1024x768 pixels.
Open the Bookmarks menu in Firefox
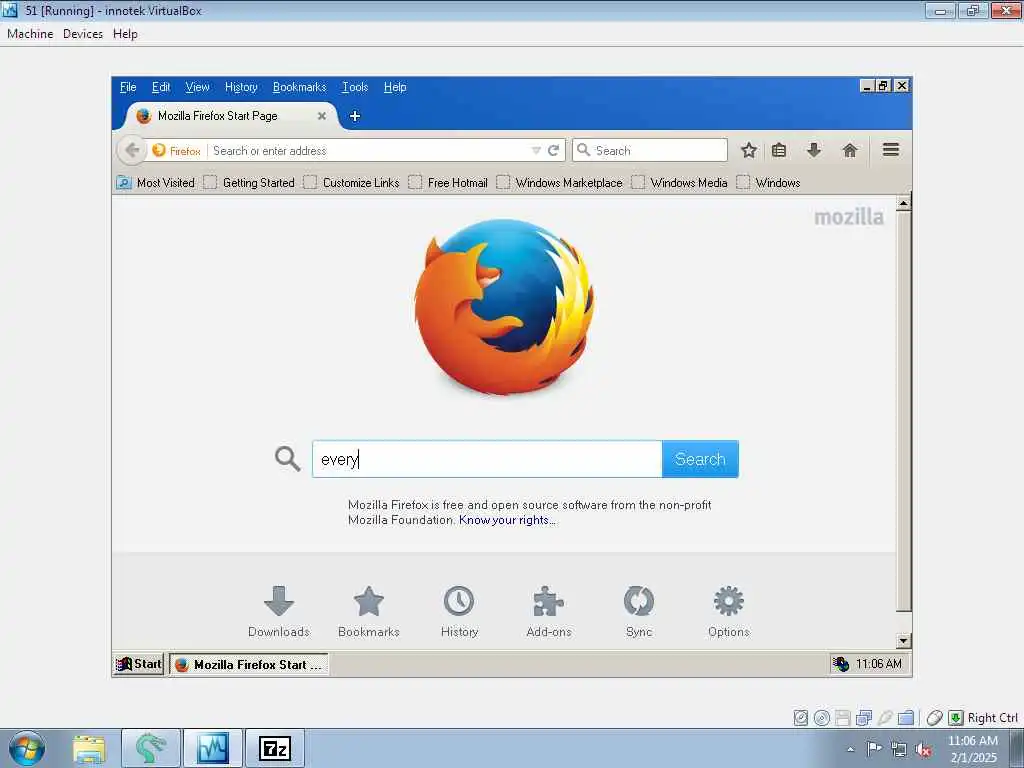point(299,87)
